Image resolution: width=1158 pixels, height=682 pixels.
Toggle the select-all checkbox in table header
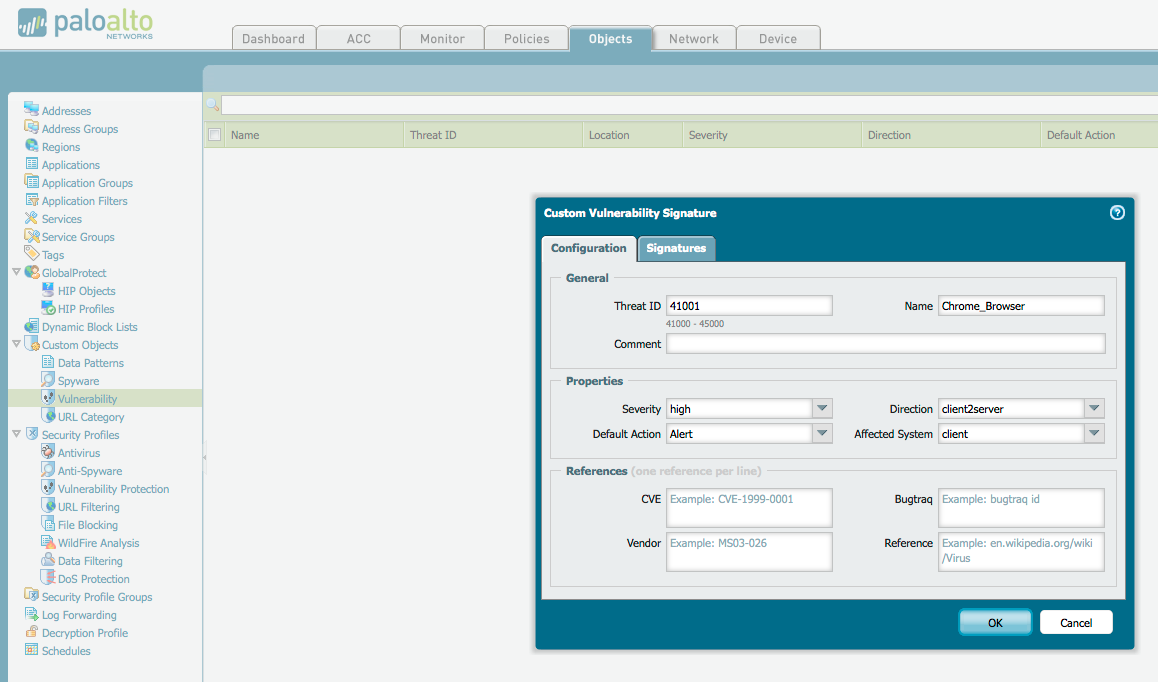coord(214,134)
